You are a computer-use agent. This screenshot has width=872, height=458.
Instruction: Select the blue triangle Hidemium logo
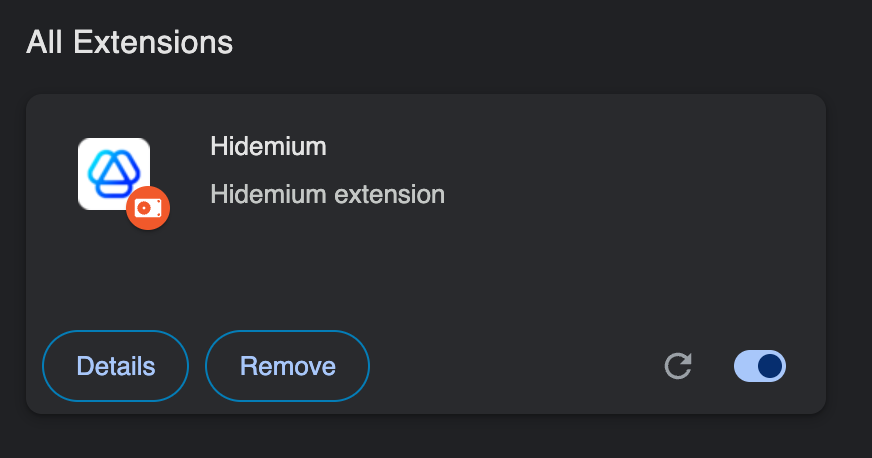point(114,173)
